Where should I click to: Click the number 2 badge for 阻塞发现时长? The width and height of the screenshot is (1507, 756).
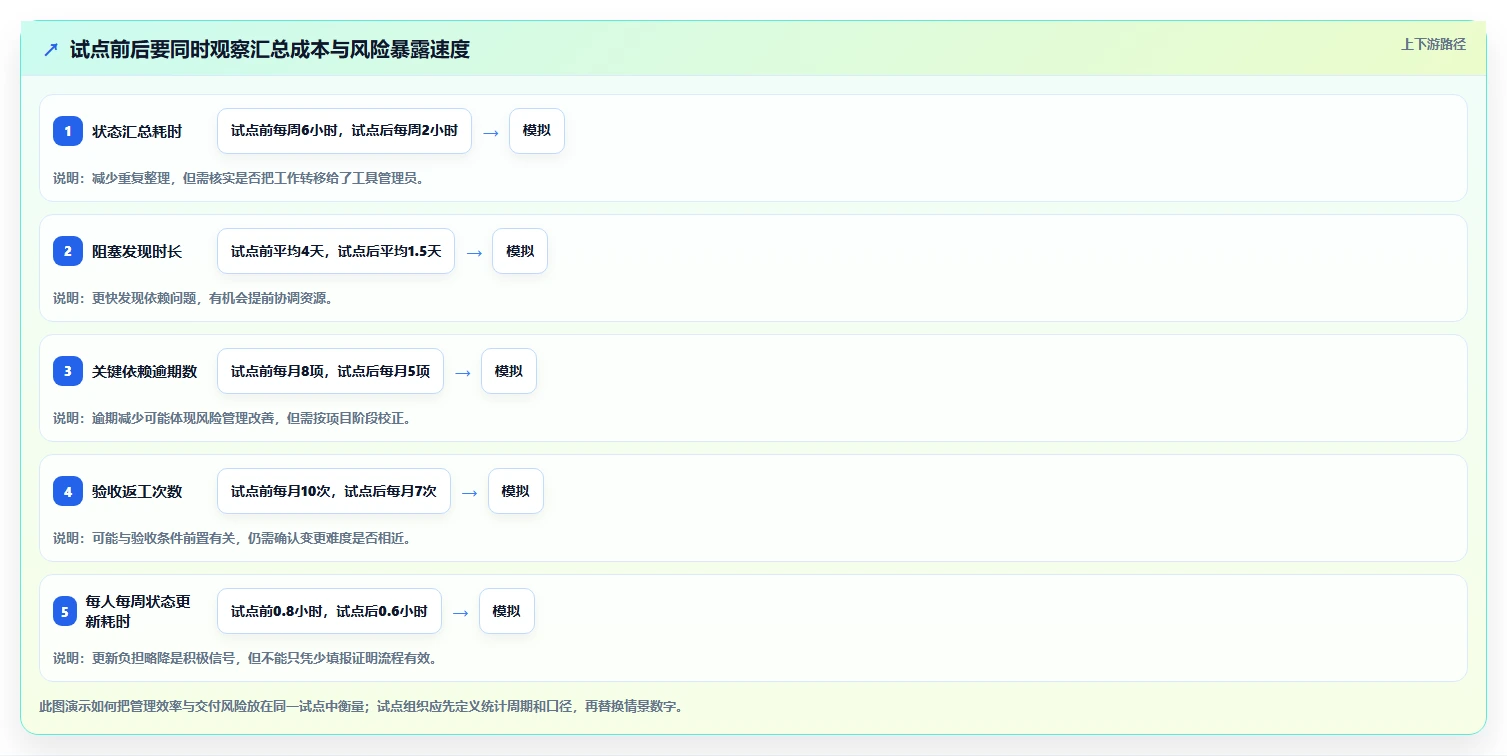(x=68, y=251)
